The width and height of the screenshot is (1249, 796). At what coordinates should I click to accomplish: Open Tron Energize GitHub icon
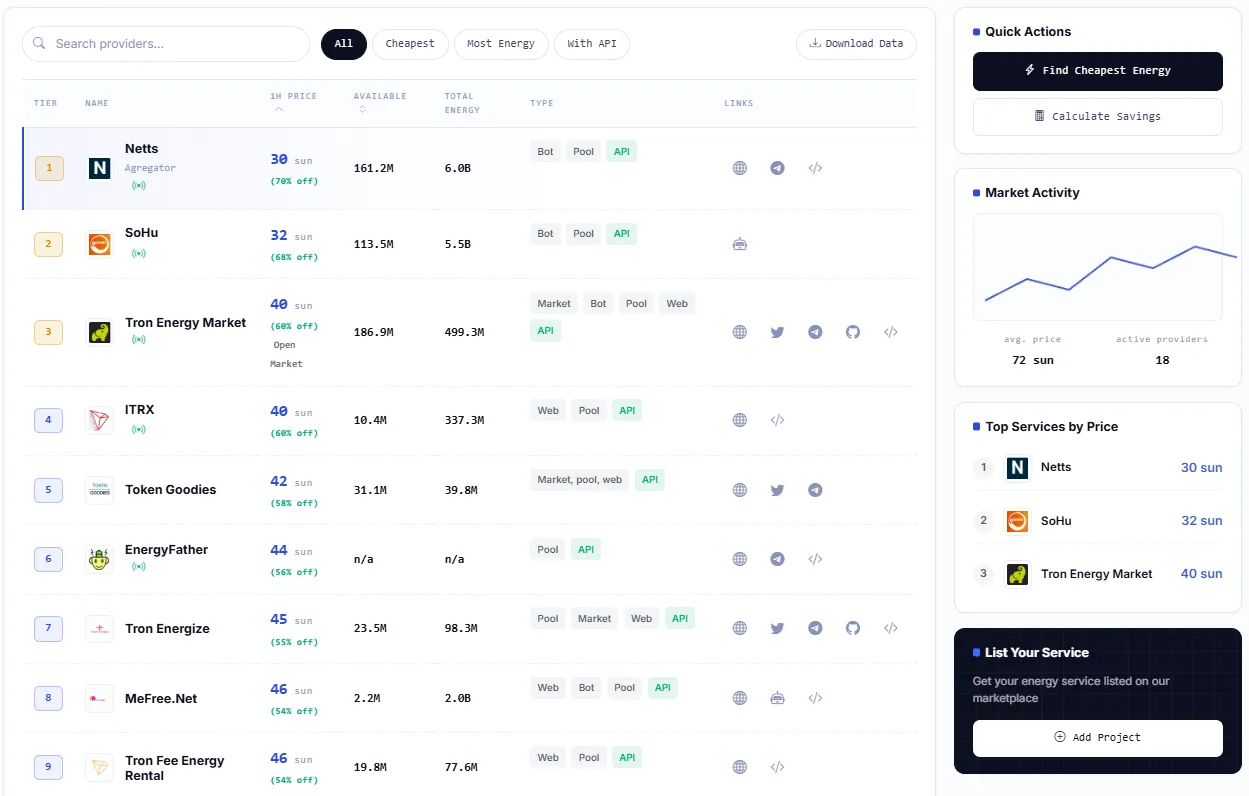[853, 628]
